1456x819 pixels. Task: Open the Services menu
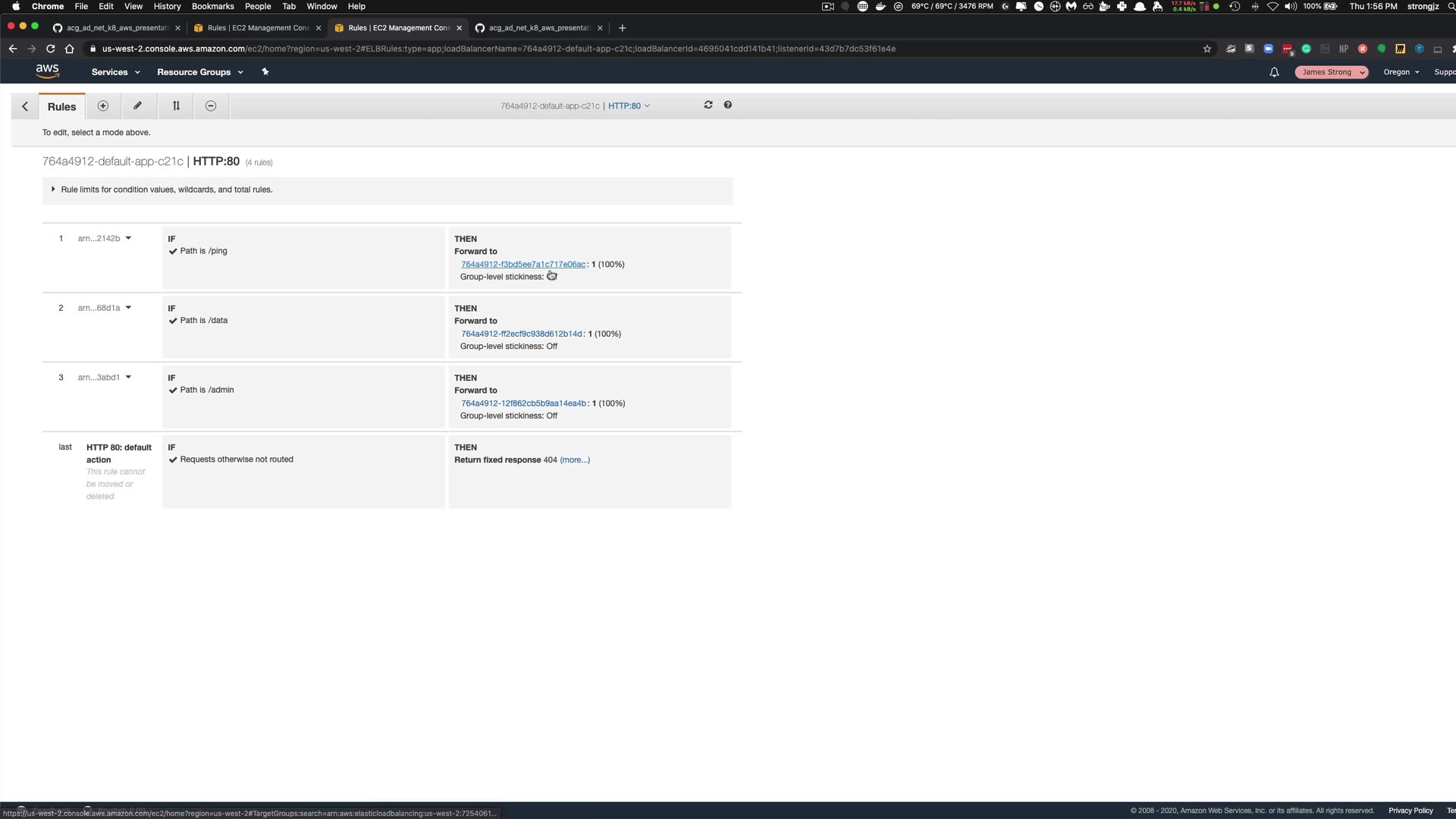[x=115, y=72]
